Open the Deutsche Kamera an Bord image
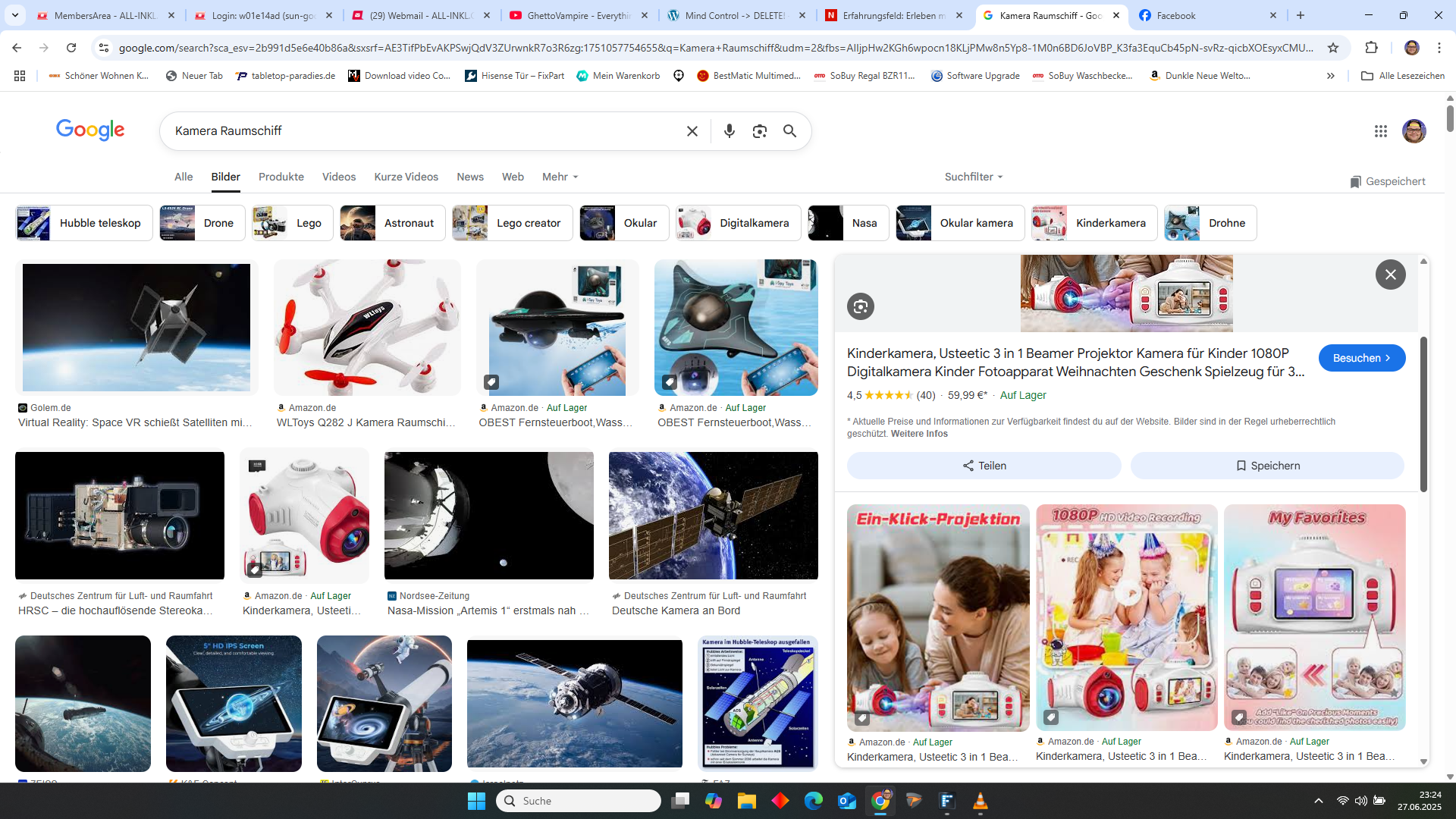1456x819 pixels. (714, 516)
